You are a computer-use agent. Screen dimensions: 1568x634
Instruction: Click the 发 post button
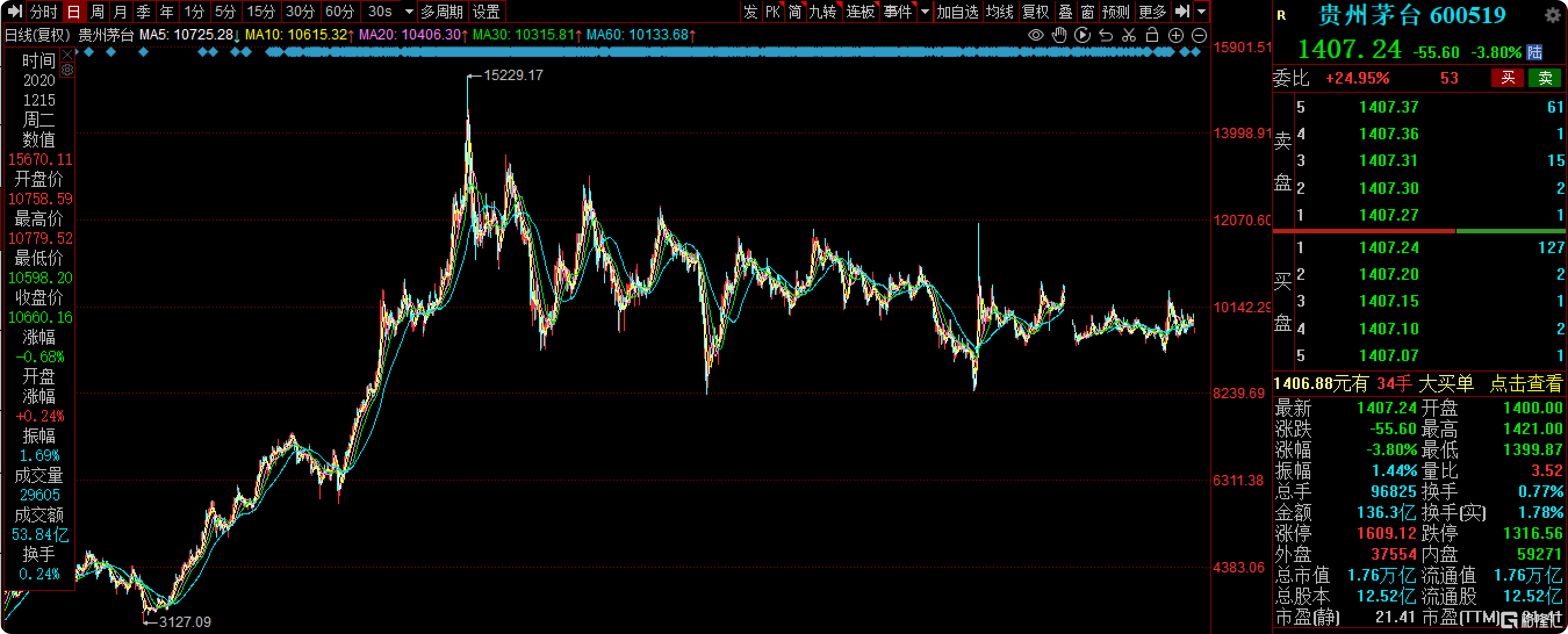coord(750,11)
